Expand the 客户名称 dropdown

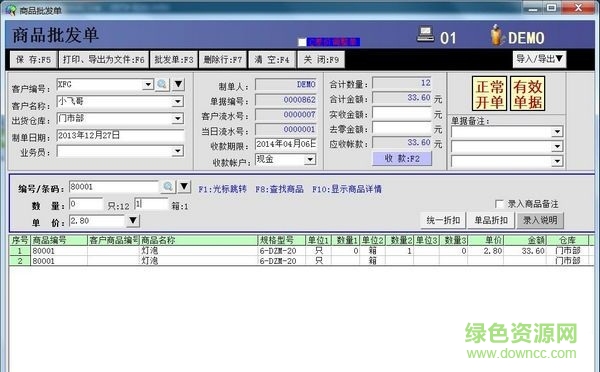(178, 101)
